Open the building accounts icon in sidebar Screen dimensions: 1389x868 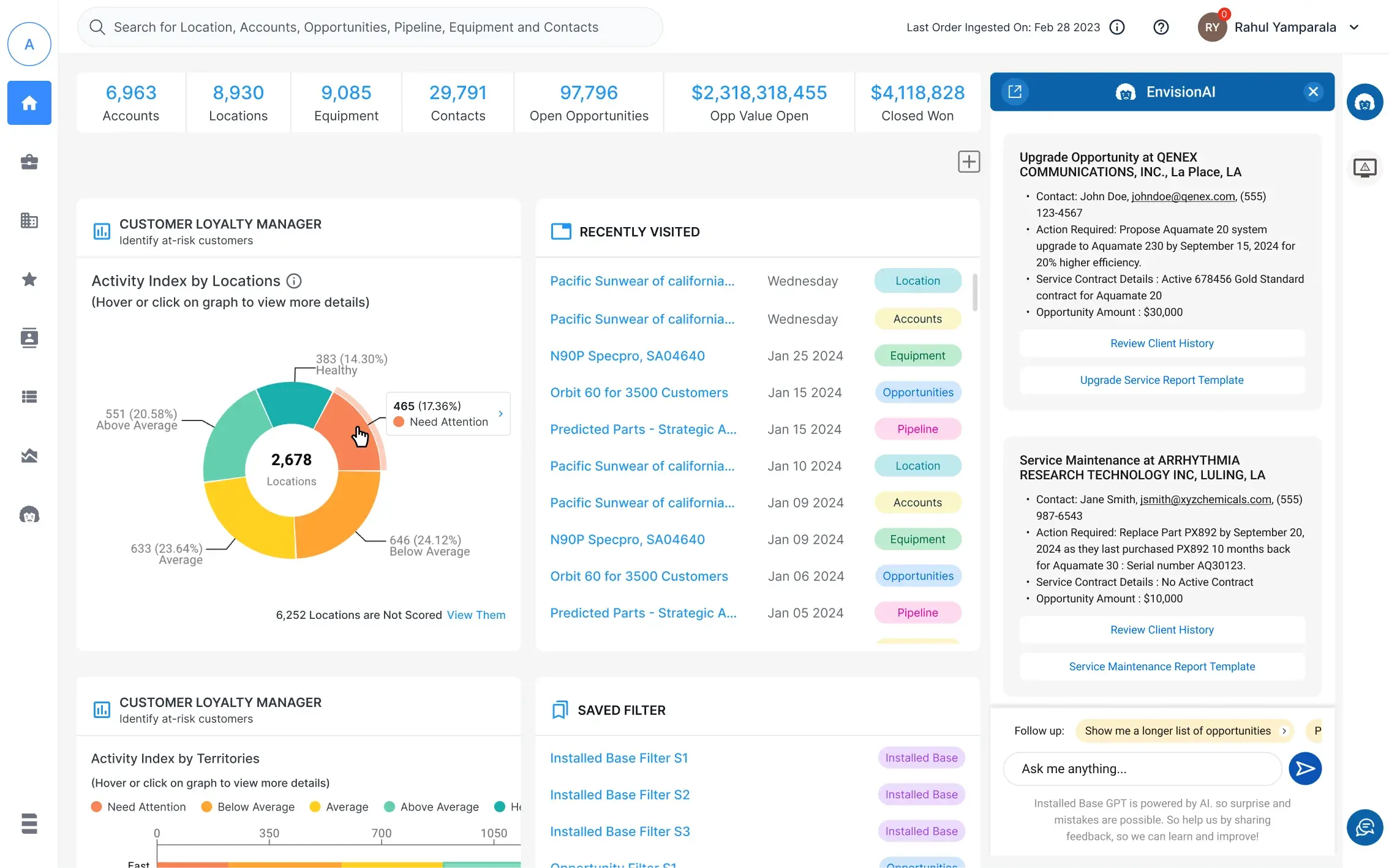click(29, 220)
